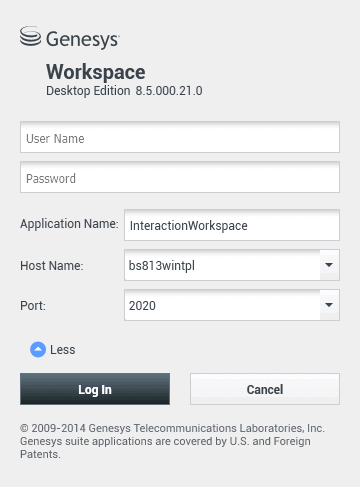Collapse advanced options via Less label
Screen dimensions: 360x487
pos(63,350)
